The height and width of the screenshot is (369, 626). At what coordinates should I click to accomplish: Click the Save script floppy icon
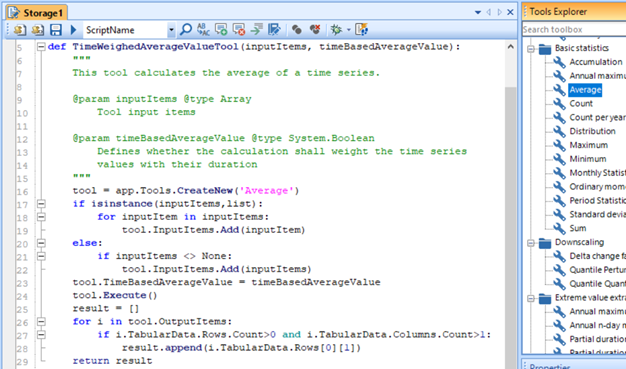[56, 30]
